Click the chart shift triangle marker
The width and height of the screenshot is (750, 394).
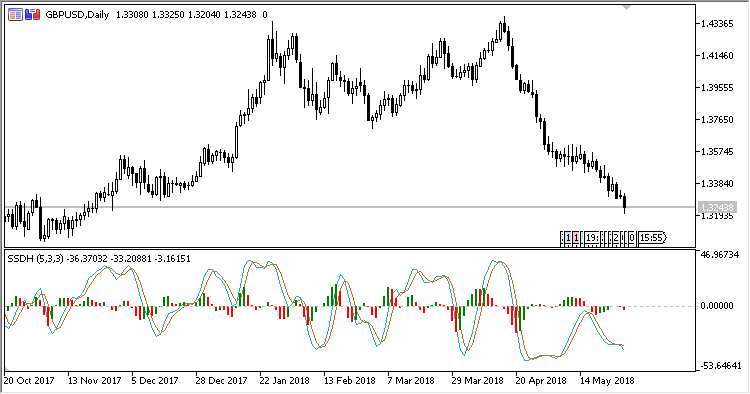pyautogui.click(x=627, y=8)
